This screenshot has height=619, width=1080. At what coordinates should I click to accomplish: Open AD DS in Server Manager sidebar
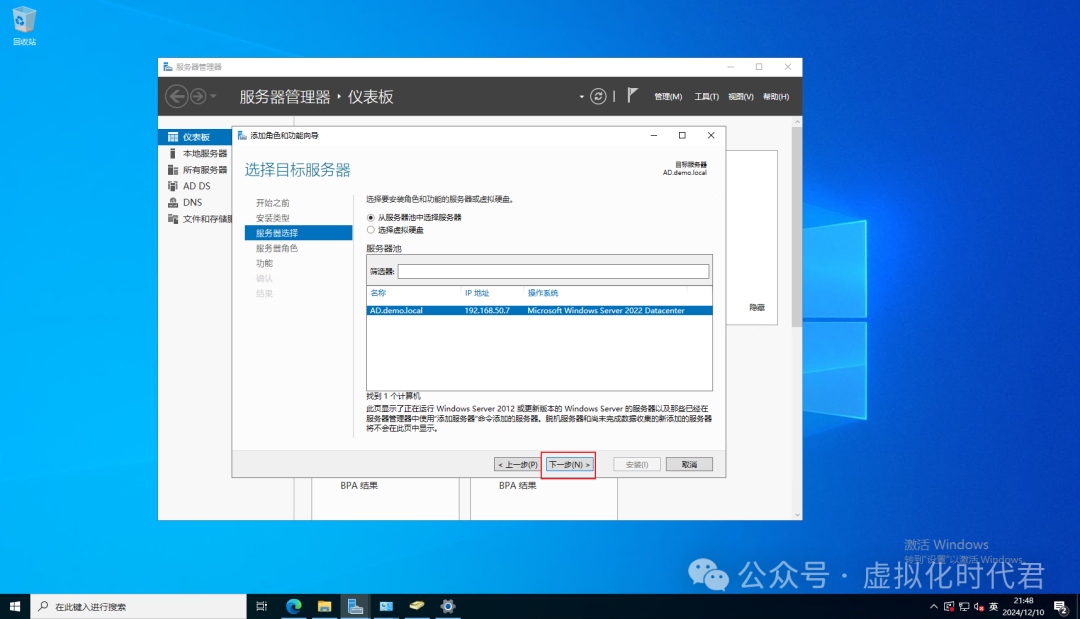196,186
